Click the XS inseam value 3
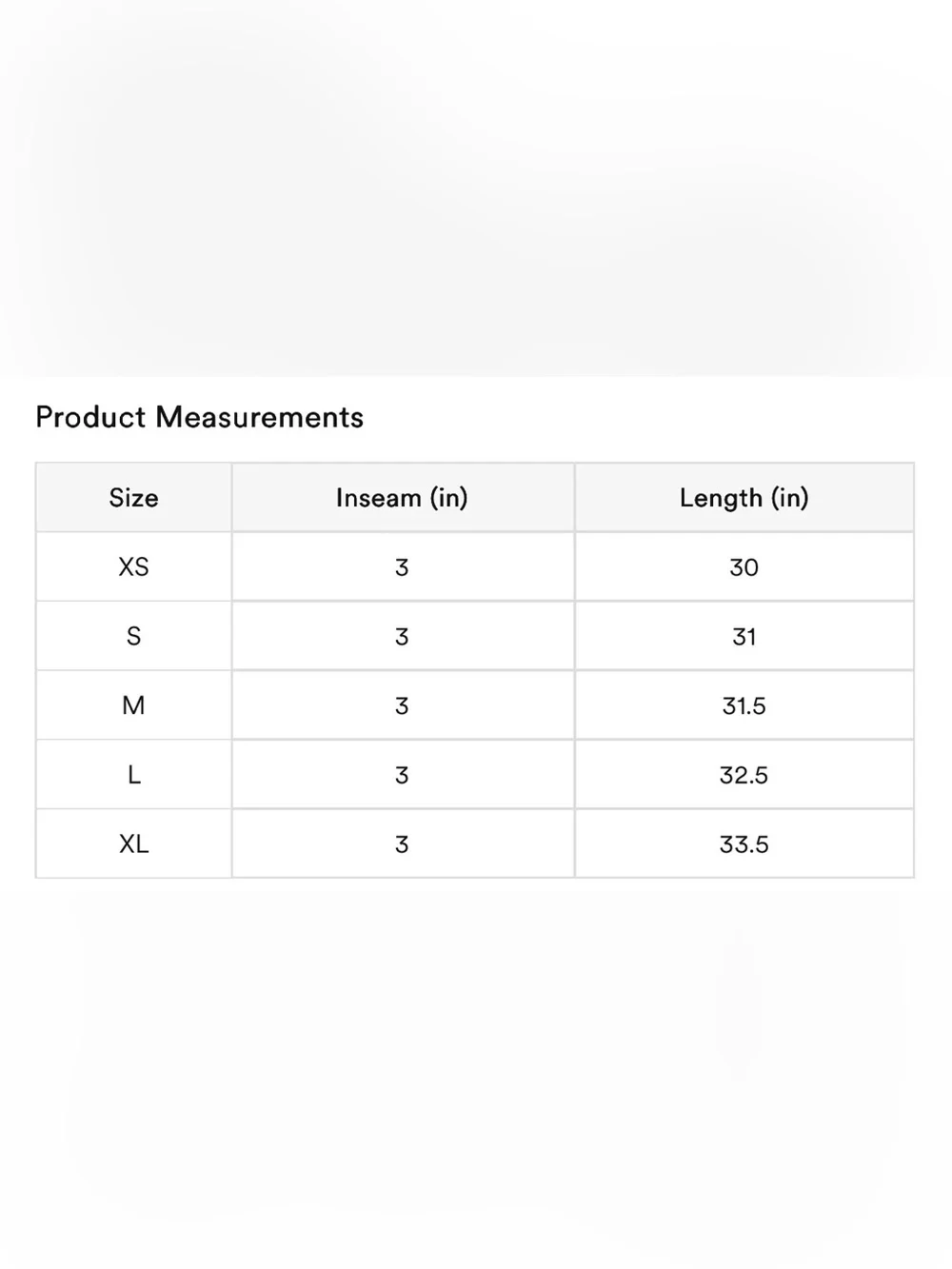The height and width of the screenshot is (1269, 952). pyautogui.click(x=403, y=566)
